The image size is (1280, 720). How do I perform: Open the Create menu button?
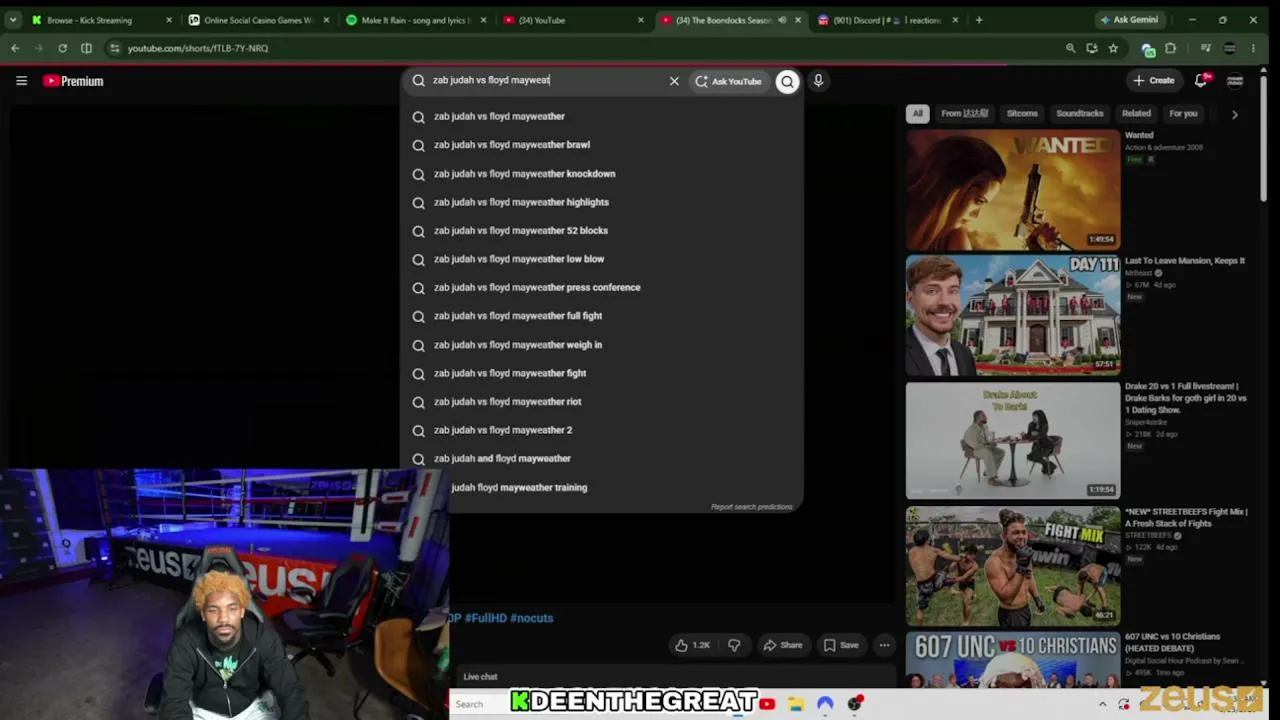1153,80
